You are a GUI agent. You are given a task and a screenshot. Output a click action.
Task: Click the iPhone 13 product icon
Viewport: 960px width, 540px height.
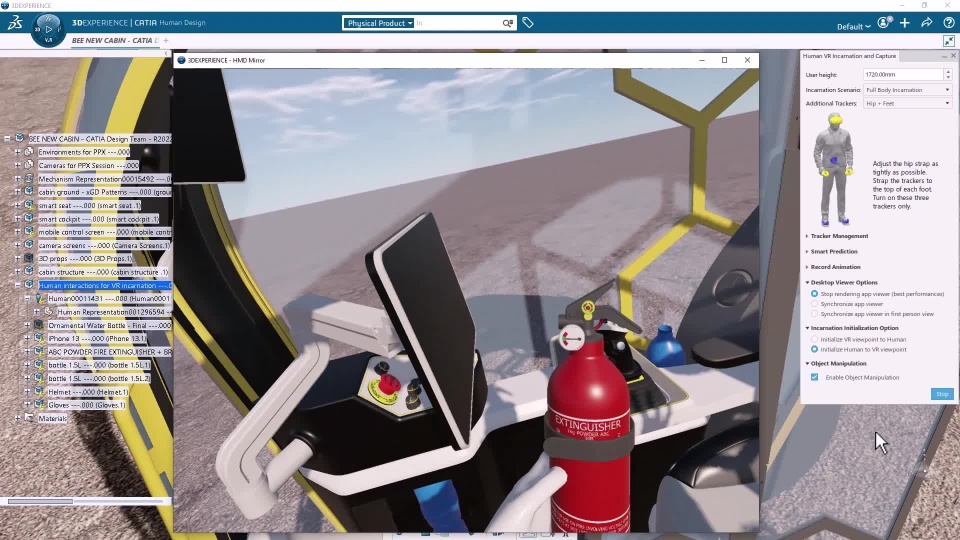pos(39,338)
